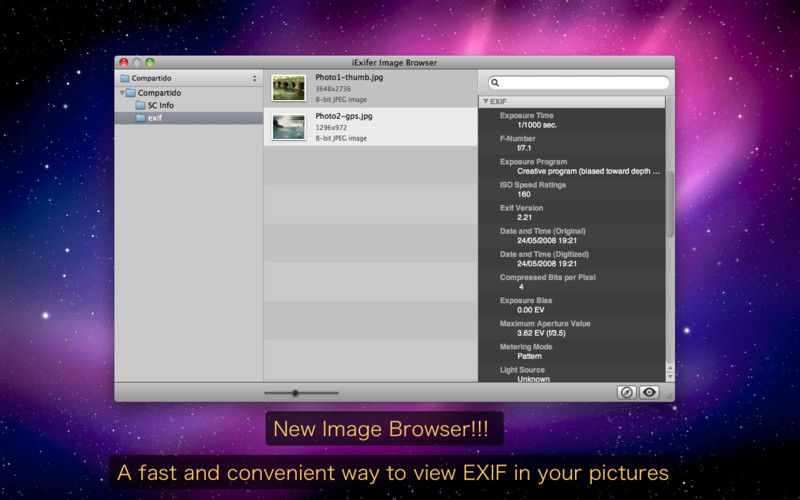The height and width of the screenshot is (500, 800).
Task: Click the scrollbar up arrow
Action: coord(670,368)
